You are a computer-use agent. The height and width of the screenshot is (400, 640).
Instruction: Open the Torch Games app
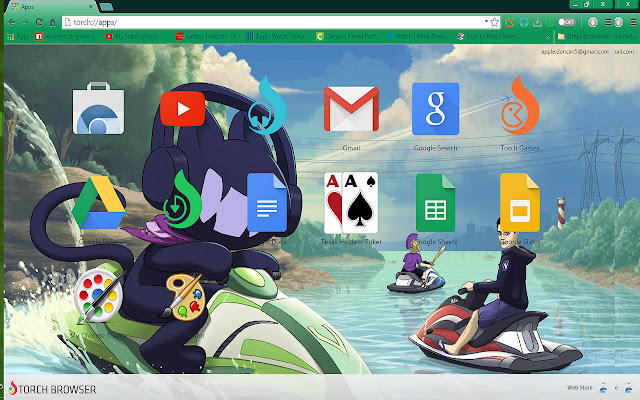coord(520,106)
